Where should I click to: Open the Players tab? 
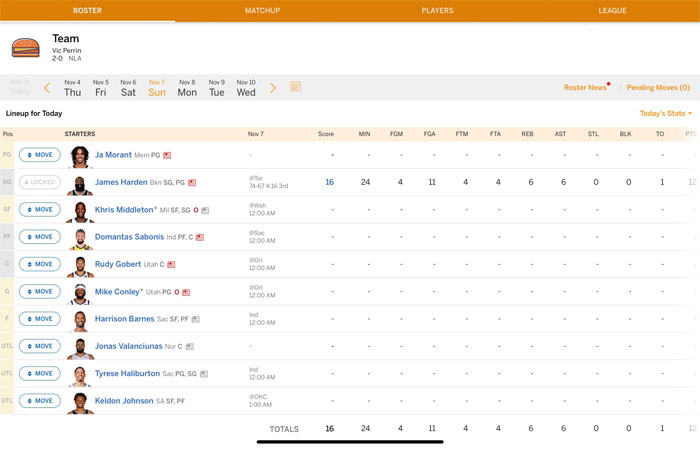pos(437,10)
